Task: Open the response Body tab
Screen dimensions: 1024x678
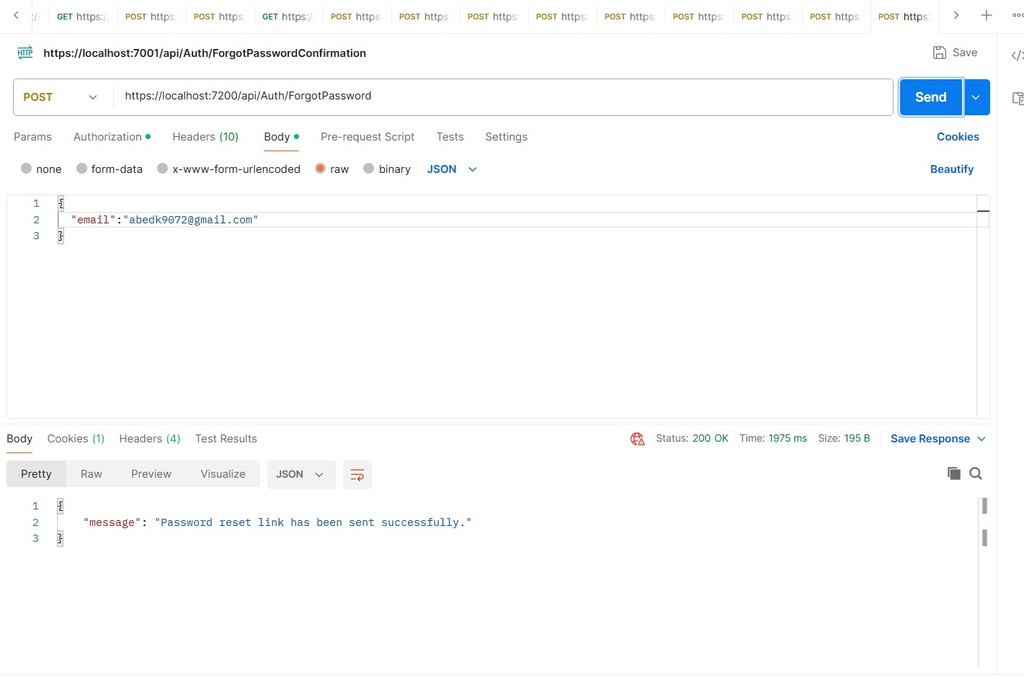Action: pos(20,439)
